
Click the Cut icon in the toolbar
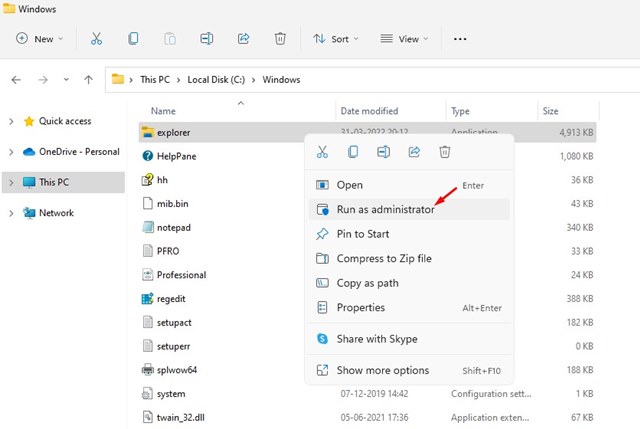(96, 39)
